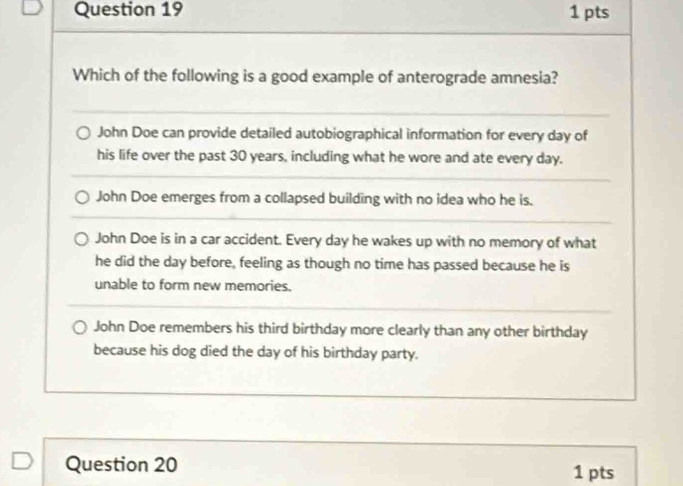Select the 'car accident' answer radio button
This screenshot has height=486, width=683.
(x=85, y=242)
